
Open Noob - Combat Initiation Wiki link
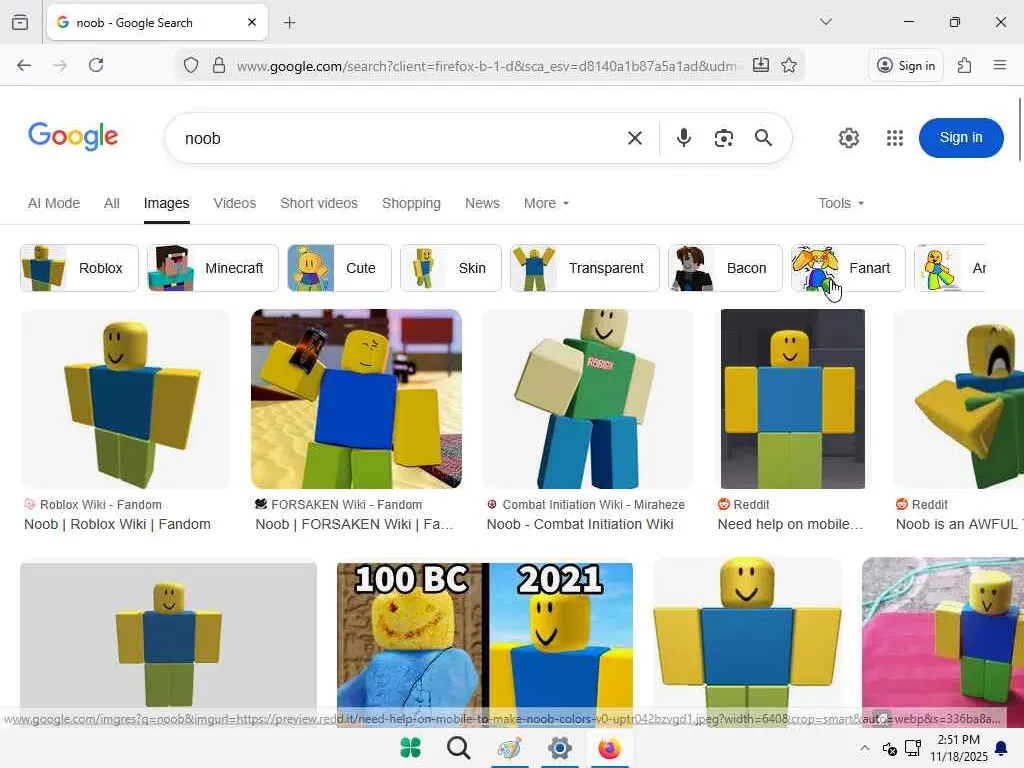(580, 524)
